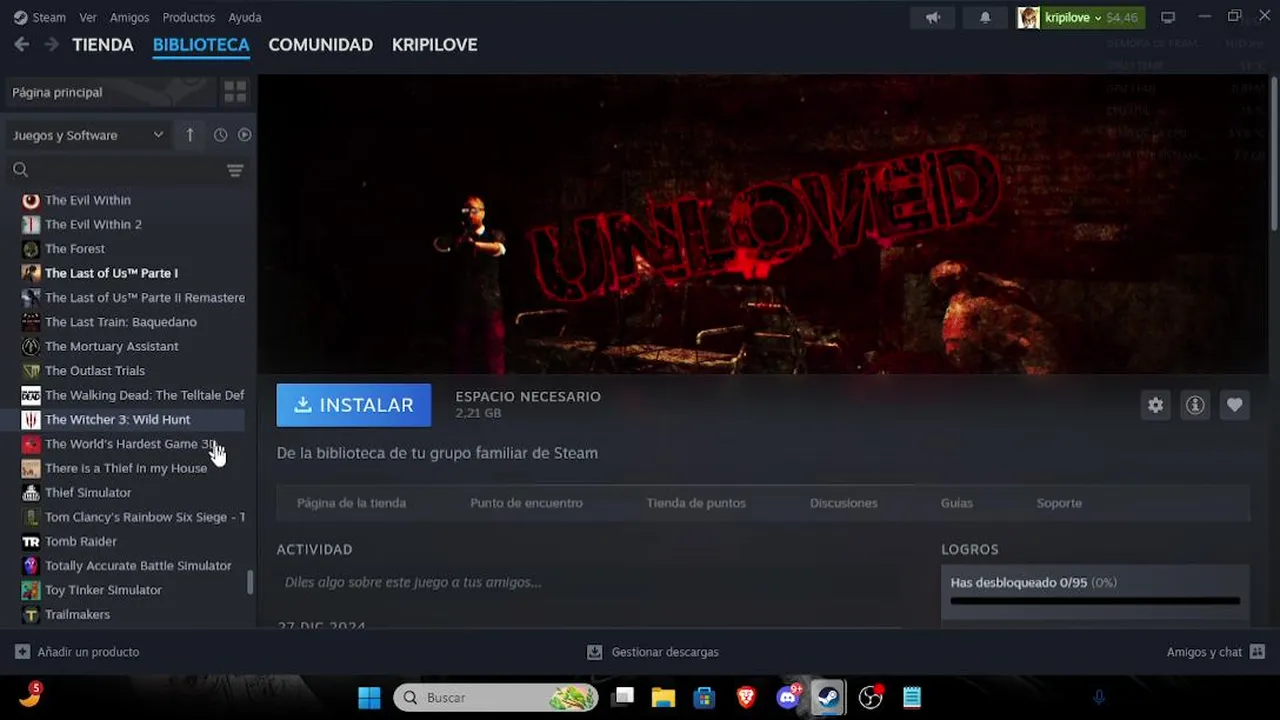Toggle the library grid view icon
Screen dimensions: 1280x720
tap(235, 92)
